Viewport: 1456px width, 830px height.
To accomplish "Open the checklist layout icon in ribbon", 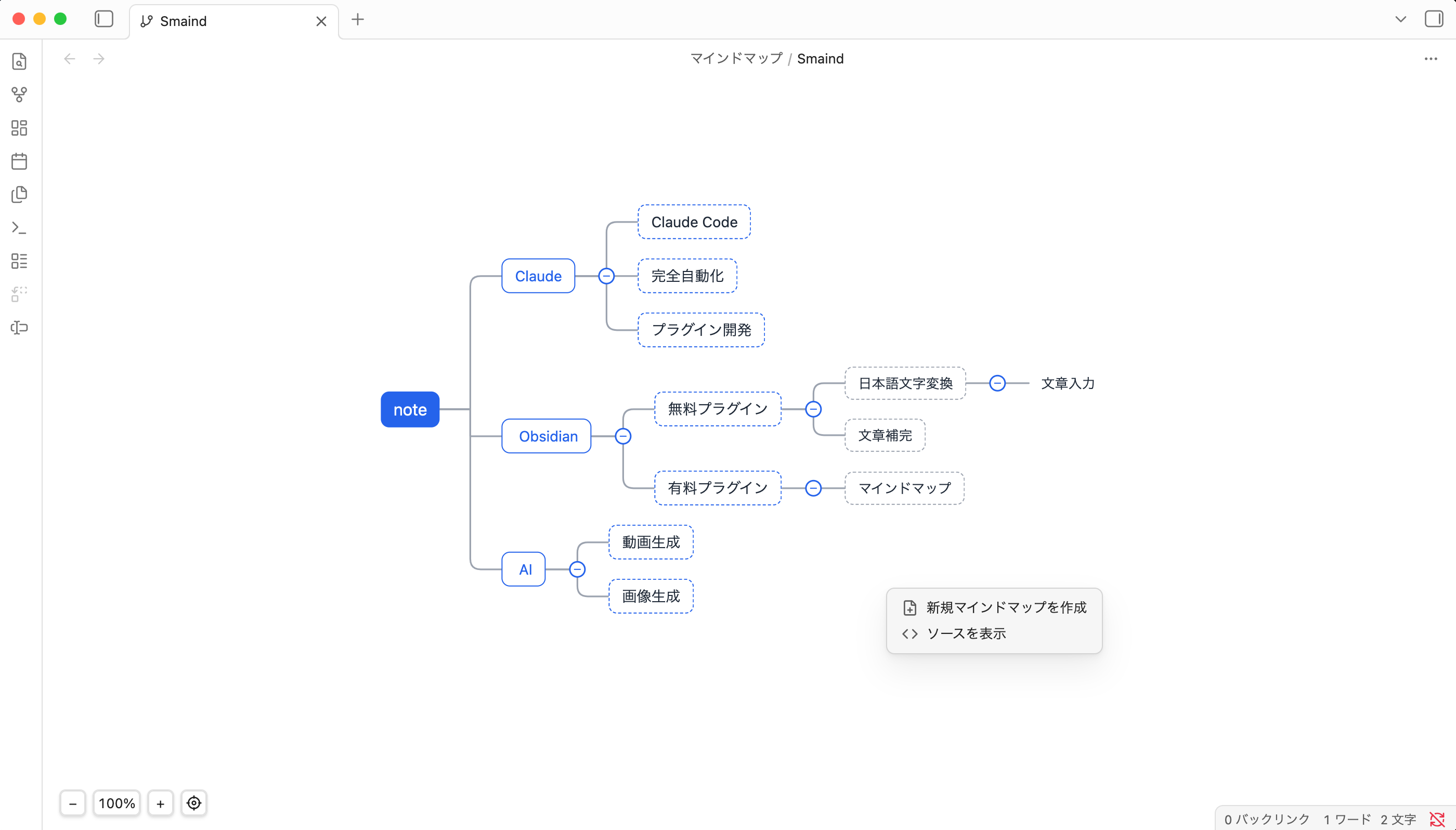I will (x=19, y=261).
